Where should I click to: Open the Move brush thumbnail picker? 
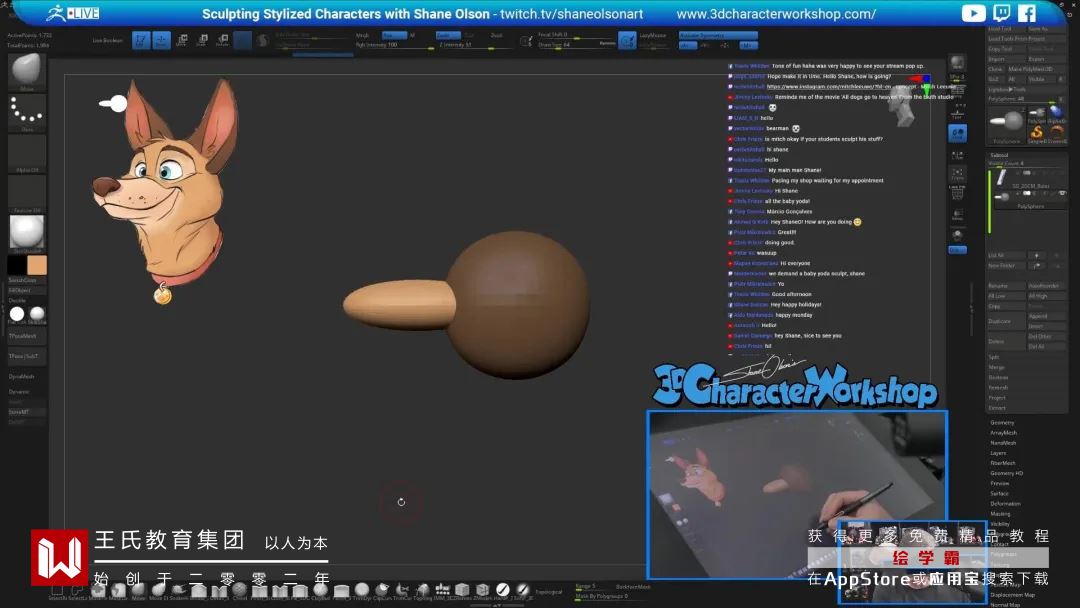point(26,71)
